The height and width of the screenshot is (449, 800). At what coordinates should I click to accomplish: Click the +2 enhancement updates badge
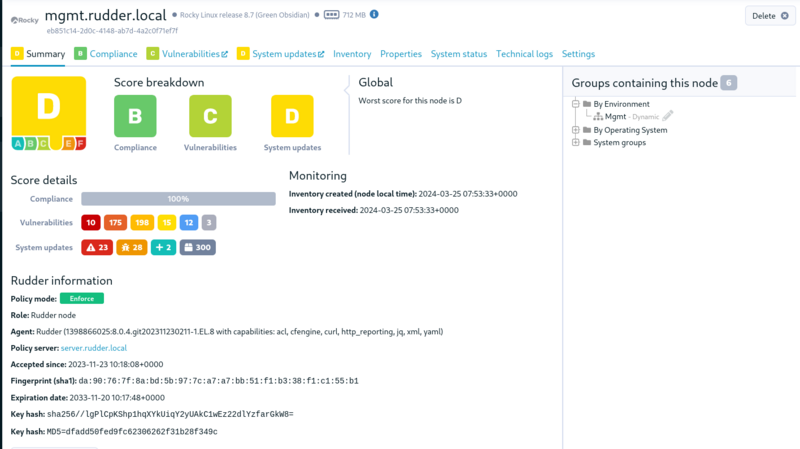(x=163, y=247)
